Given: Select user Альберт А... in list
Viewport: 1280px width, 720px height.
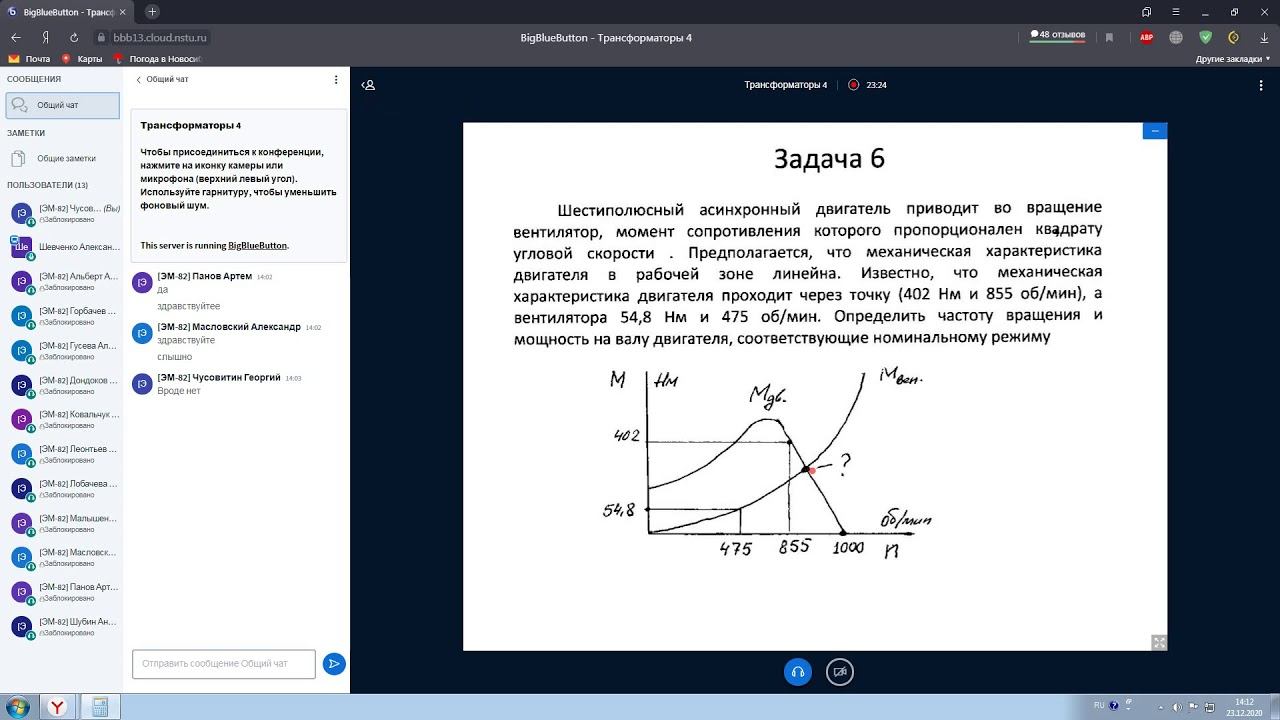Looking at the screenshot, I should (x=62, y=281).
